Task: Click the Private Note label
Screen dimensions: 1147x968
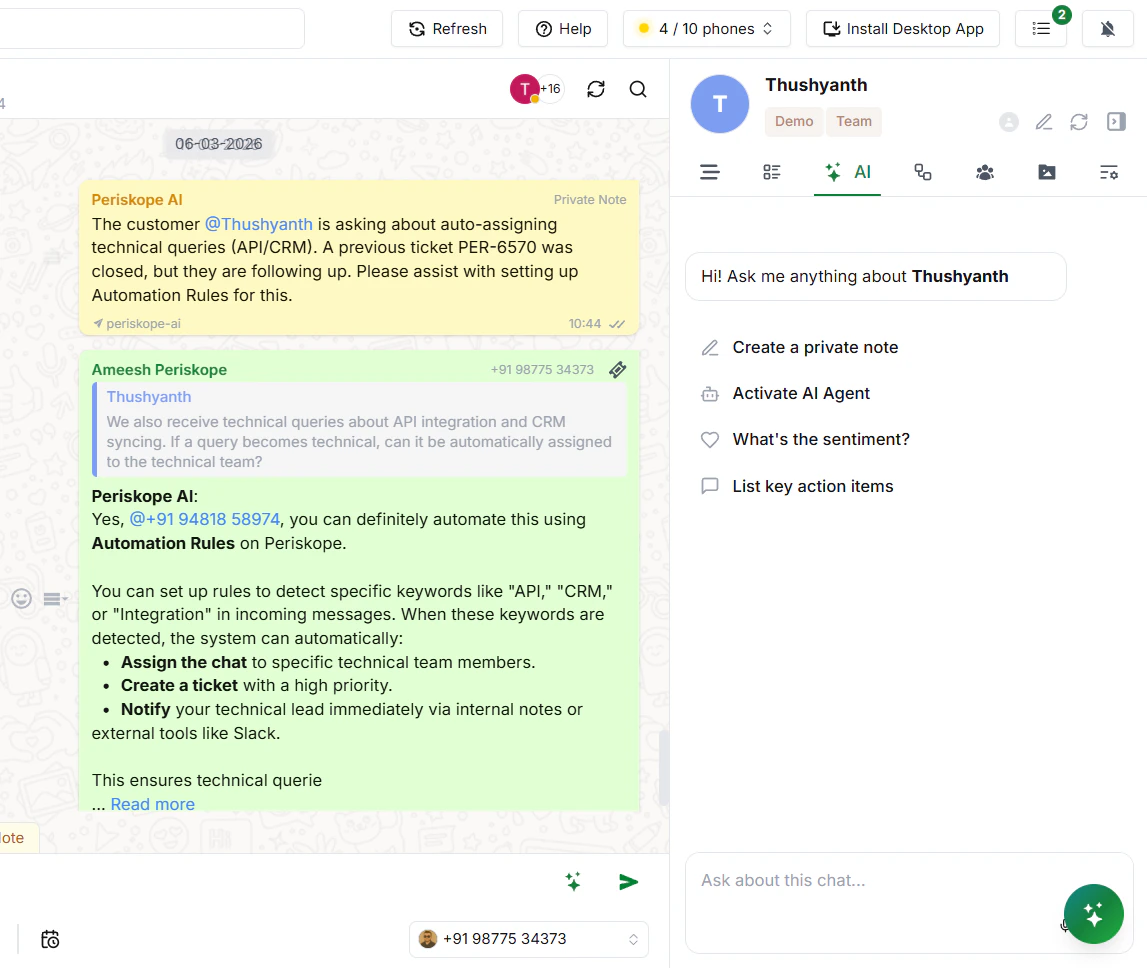Action: tap(590, 200)
